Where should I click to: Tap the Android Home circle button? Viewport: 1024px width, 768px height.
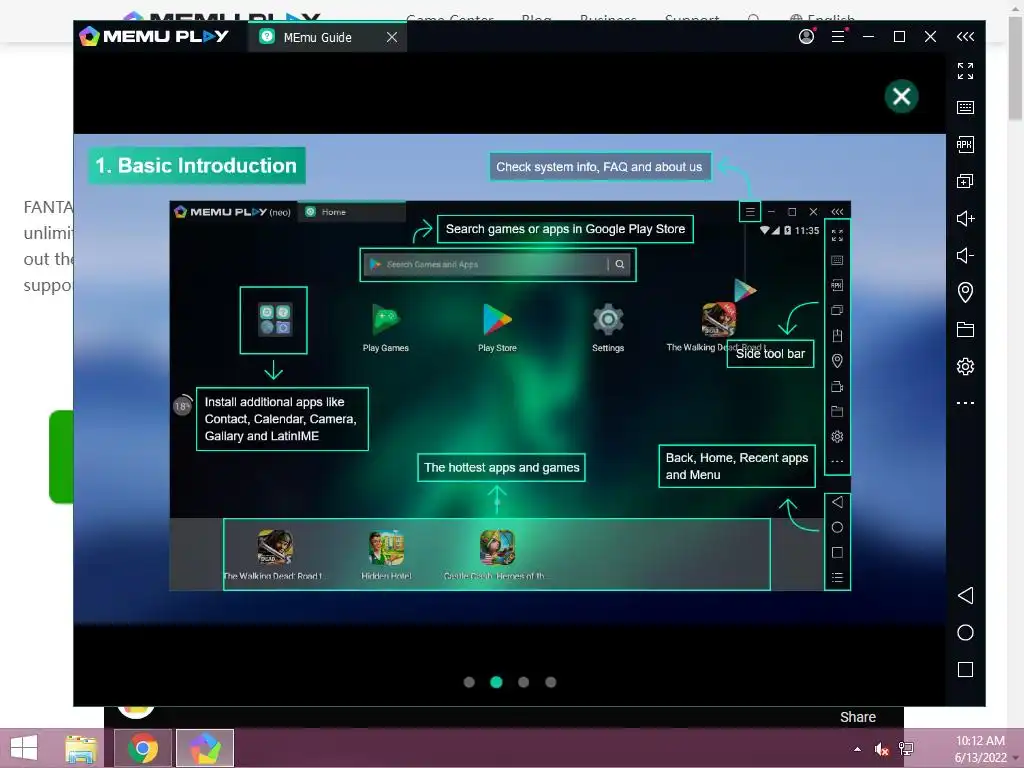click(x=965, y=632)
